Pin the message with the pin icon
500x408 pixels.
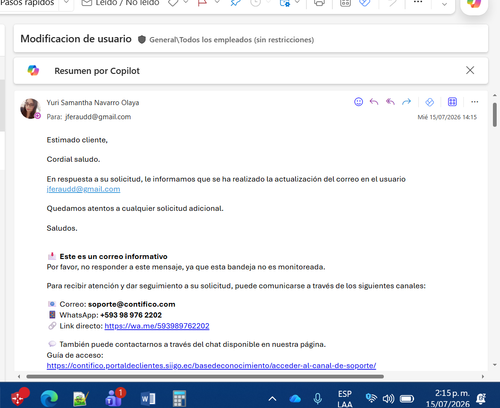click(x=236, y=3)
